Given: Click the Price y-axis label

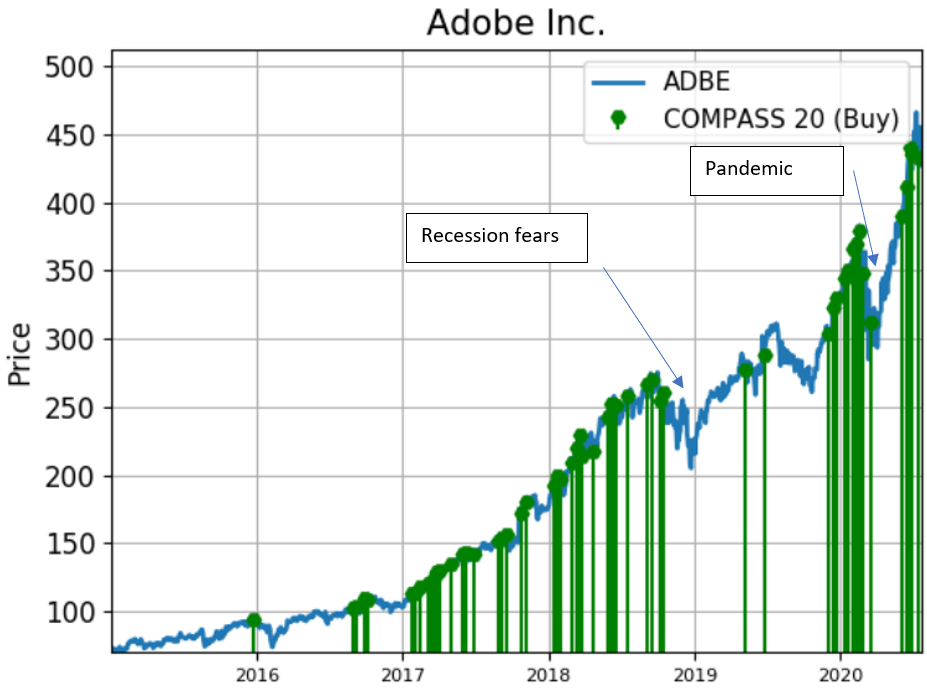Looking at the screenshot, I should pyautogui.click(x=19, y=354).
